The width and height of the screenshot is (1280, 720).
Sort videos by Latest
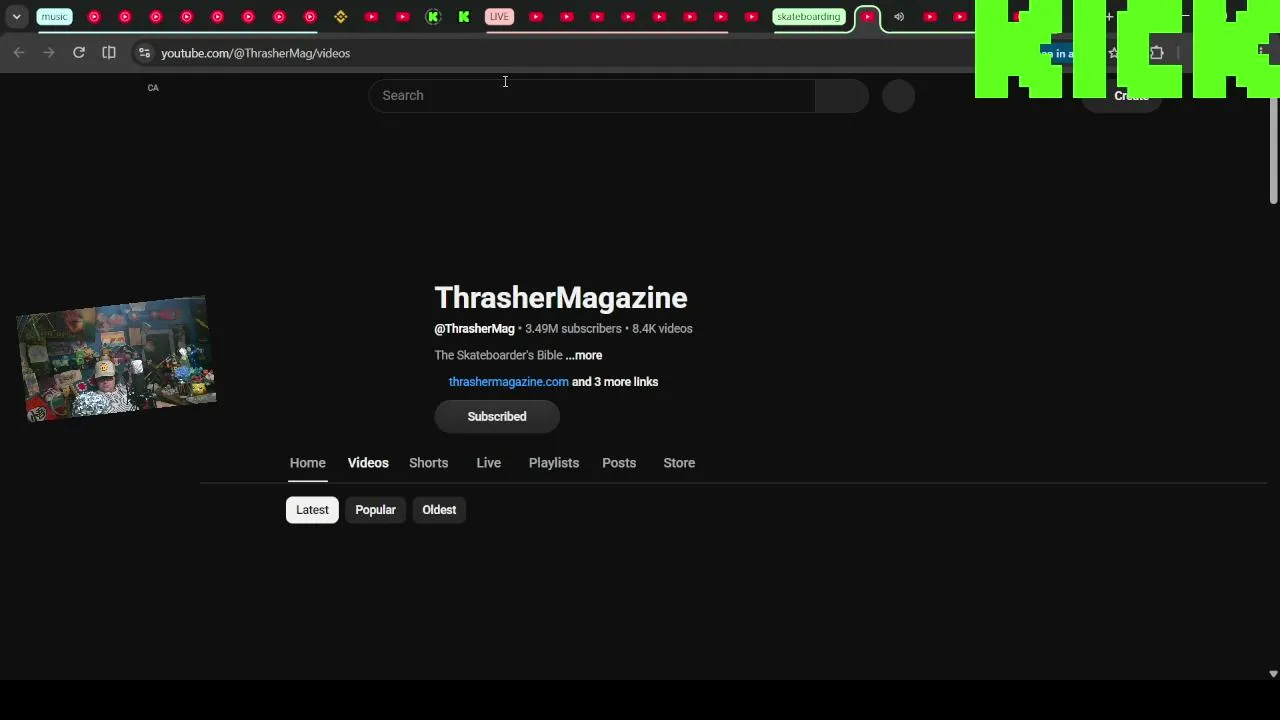(312, 510)
